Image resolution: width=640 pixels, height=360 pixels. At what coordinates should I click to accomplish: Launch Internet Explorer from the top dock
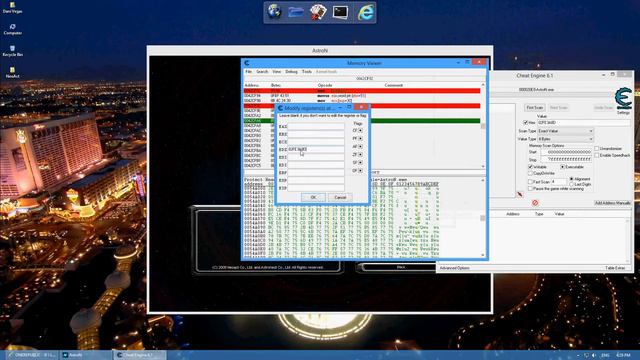(365, 12)
